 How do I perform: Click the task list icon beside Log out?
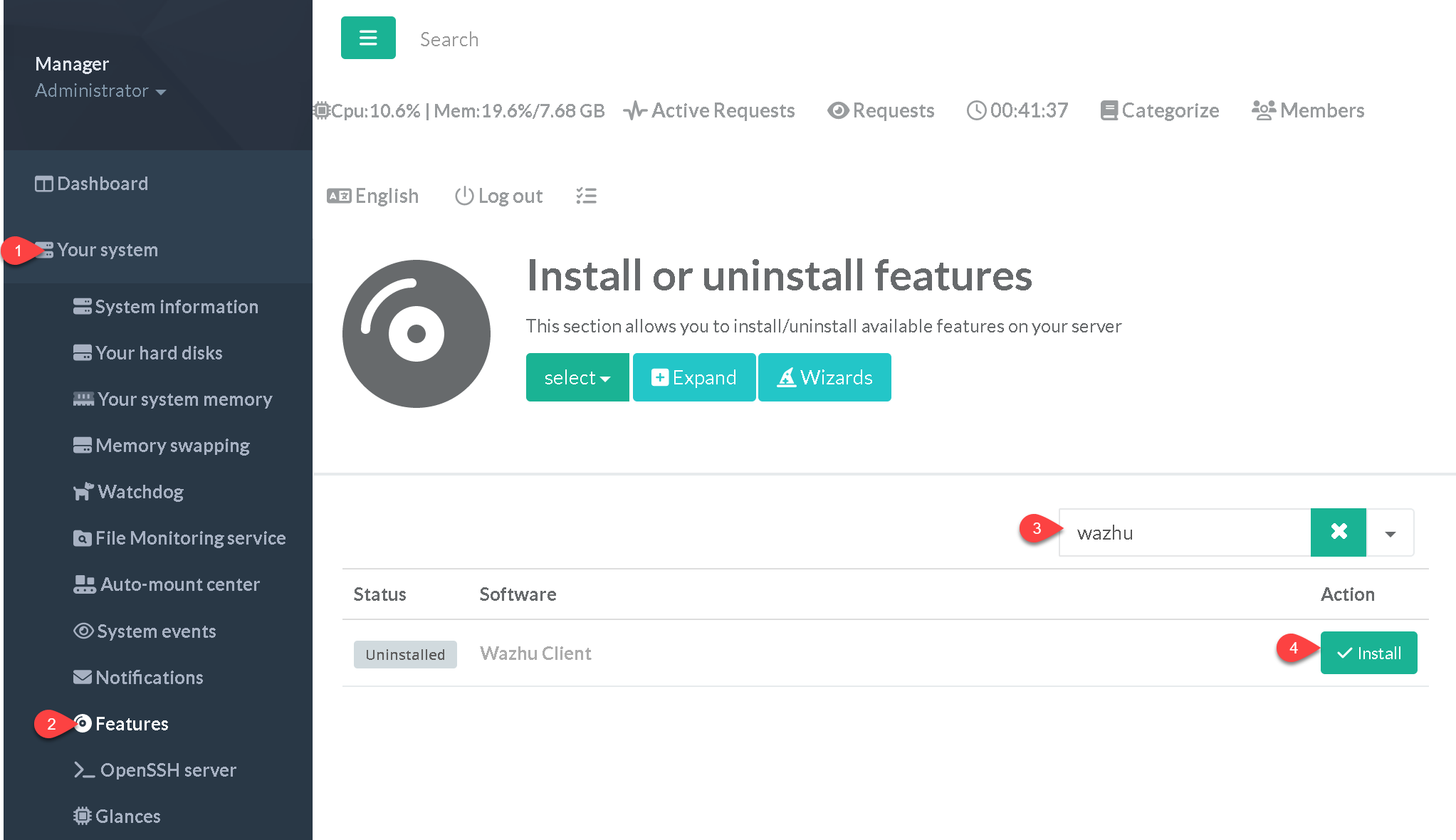pos(586,196)
